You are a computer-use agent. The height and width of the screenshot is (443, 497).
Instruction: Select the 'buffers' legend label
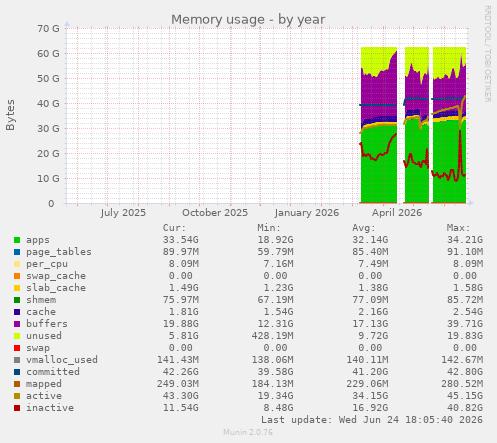[47, 324]
